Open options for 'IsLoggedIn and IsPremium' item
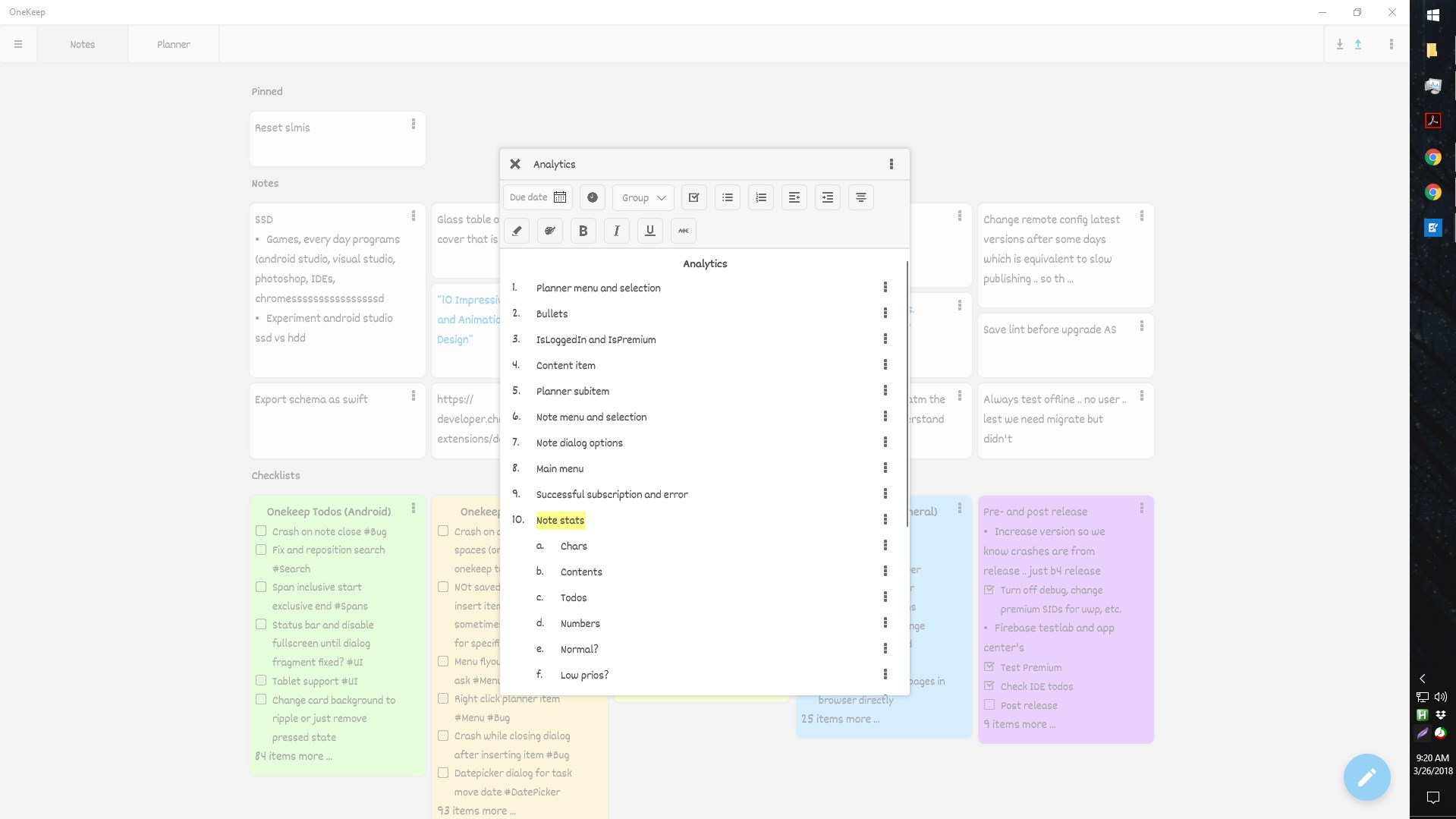Screen dimensions: 1456x819 (x=885, y=339)
